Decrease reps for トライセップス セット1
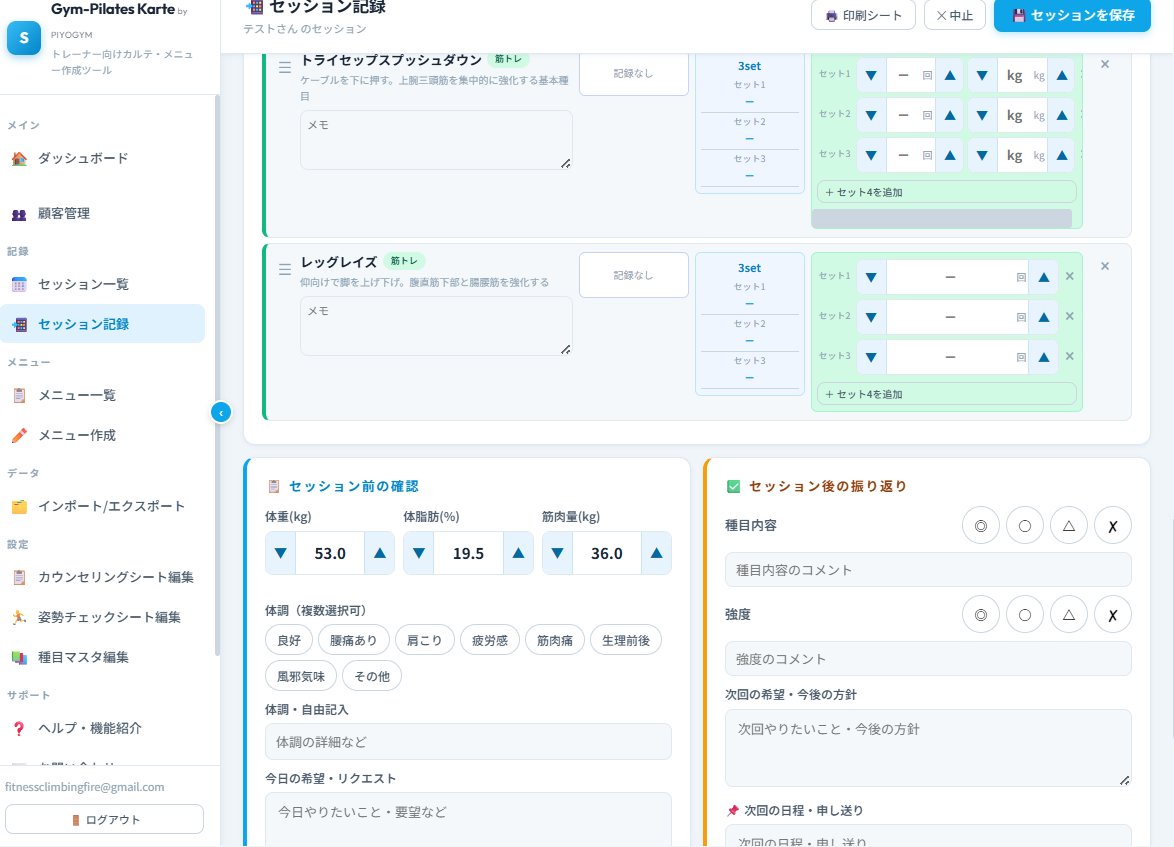The image size is (1174, 847). [x=871, y=75]
